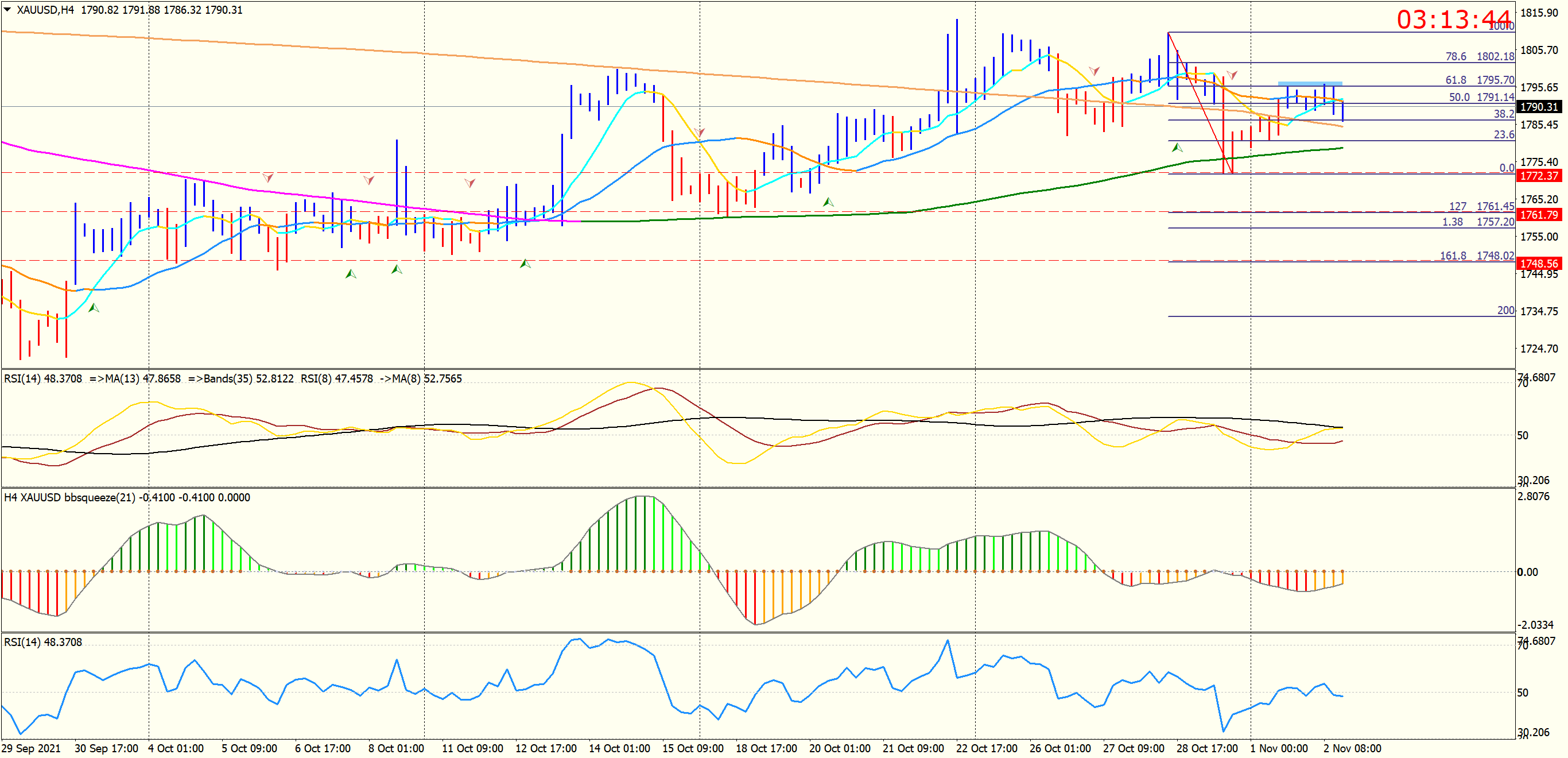Image resolution: width=1568 pixels, height=758 pixels.
Task: Click the green up arrow under 30 Sep candles
Action: pyautogui.click(x=93, y=308)
